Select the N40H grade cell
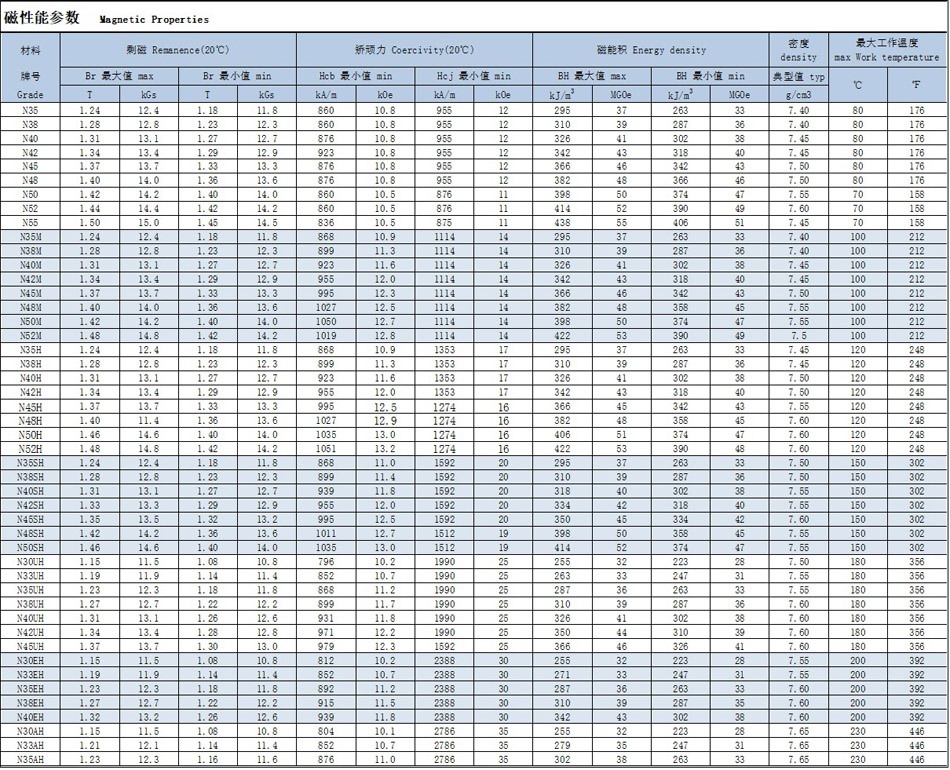The height and width of the screenshot is (770, 950). [30, 378]
